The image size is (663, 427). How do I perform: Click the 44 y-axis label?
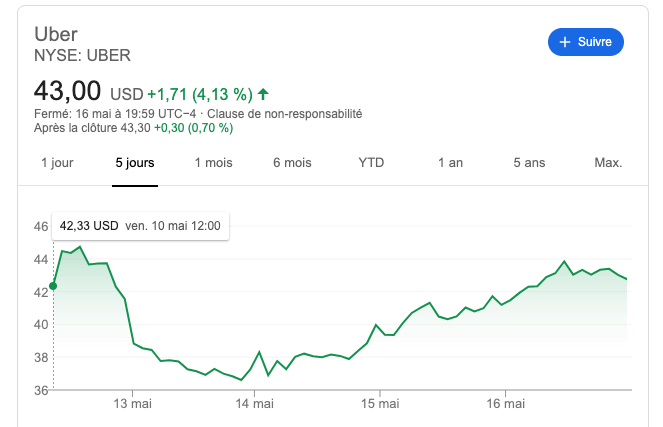point(41,260)
